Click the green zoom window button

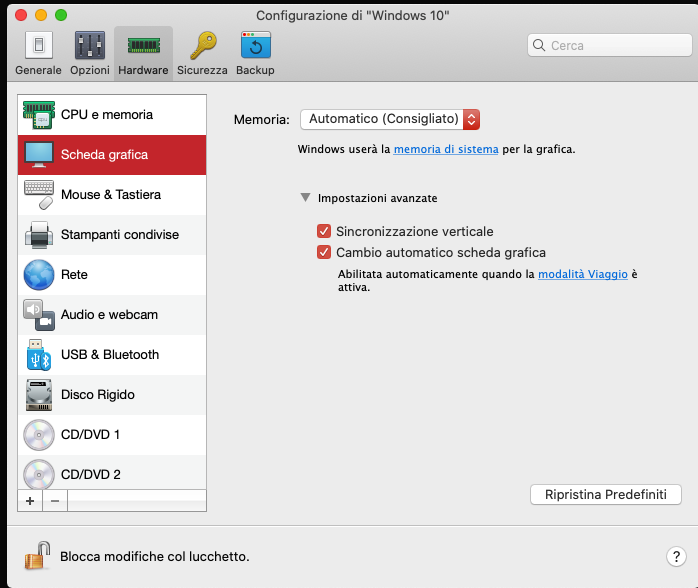click(61, 15)
